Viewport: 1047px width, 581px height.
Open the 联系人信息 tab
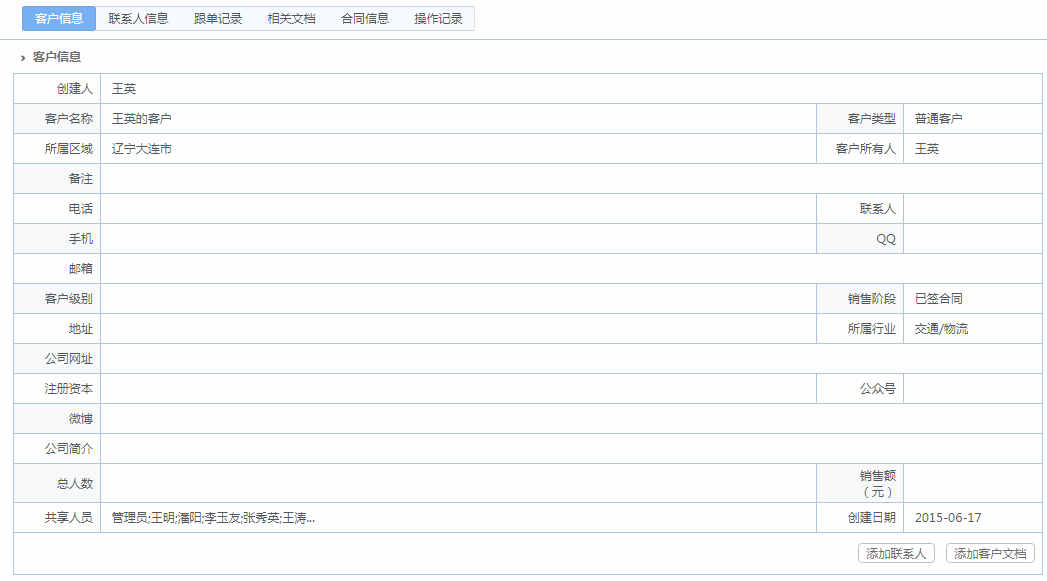pyautogui.click(x=138, y=19)
